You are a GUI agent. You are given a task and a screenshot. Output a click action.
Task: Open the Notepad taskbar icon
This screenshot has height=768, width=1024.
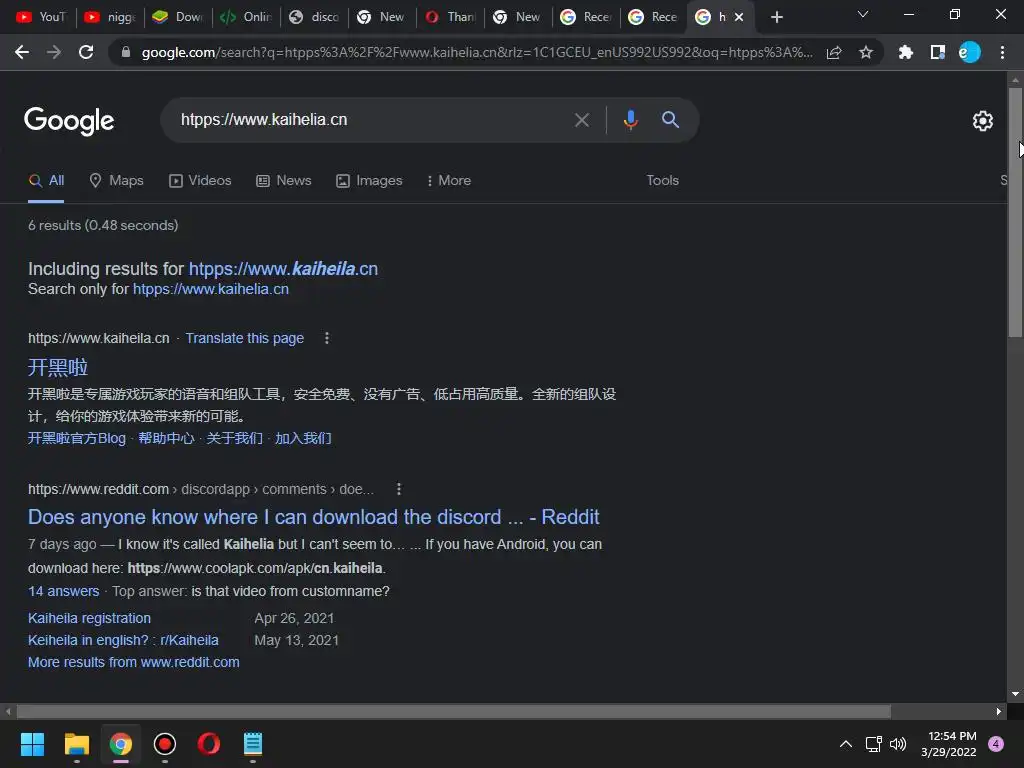(253, 744)
